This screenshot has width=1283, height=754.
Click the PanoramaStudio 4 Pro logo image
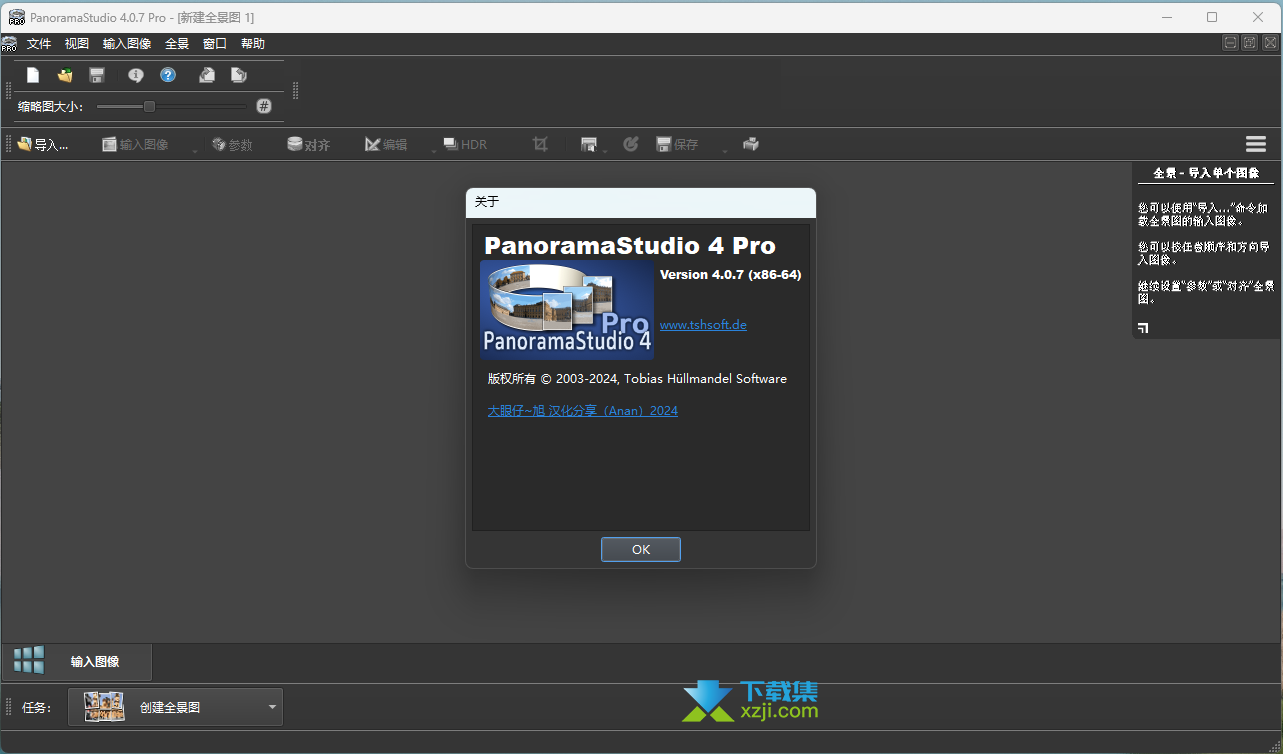click(567, 310)
